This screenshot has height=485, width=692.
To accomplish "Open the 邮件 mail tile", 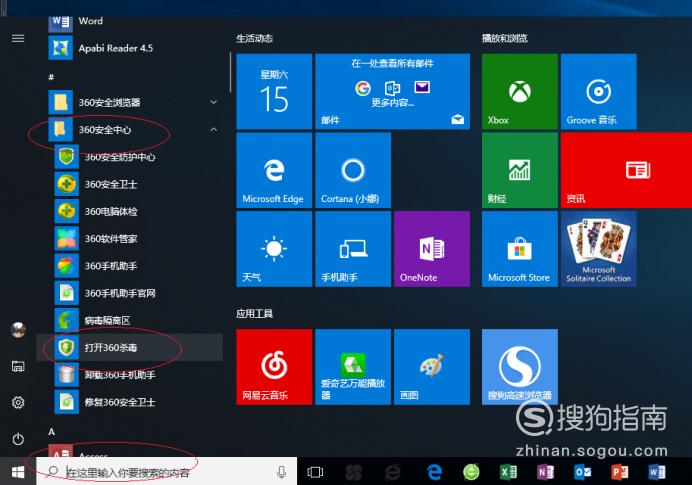I will tap(393, 92).
